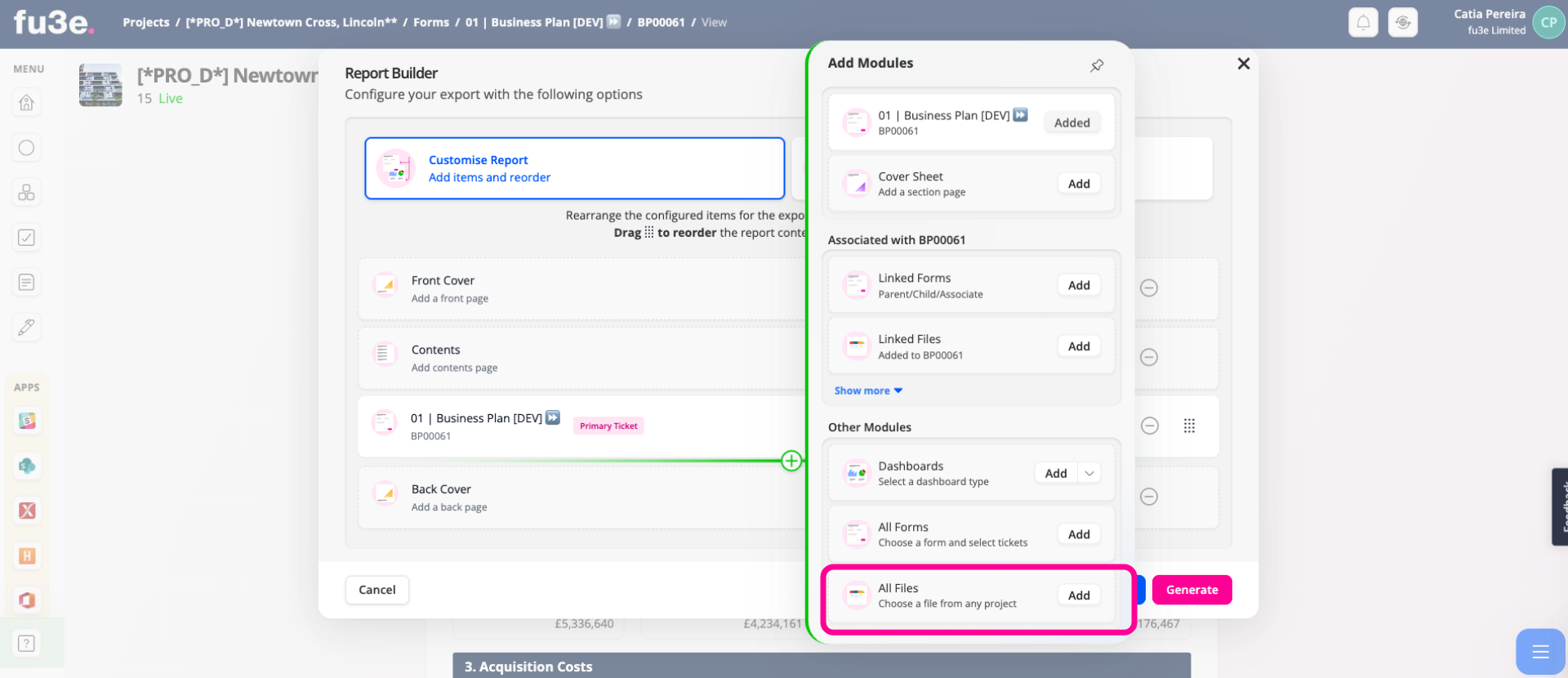Close the Report Builder dialog
Viewport: 1568px width, 678px height.
1244,64
